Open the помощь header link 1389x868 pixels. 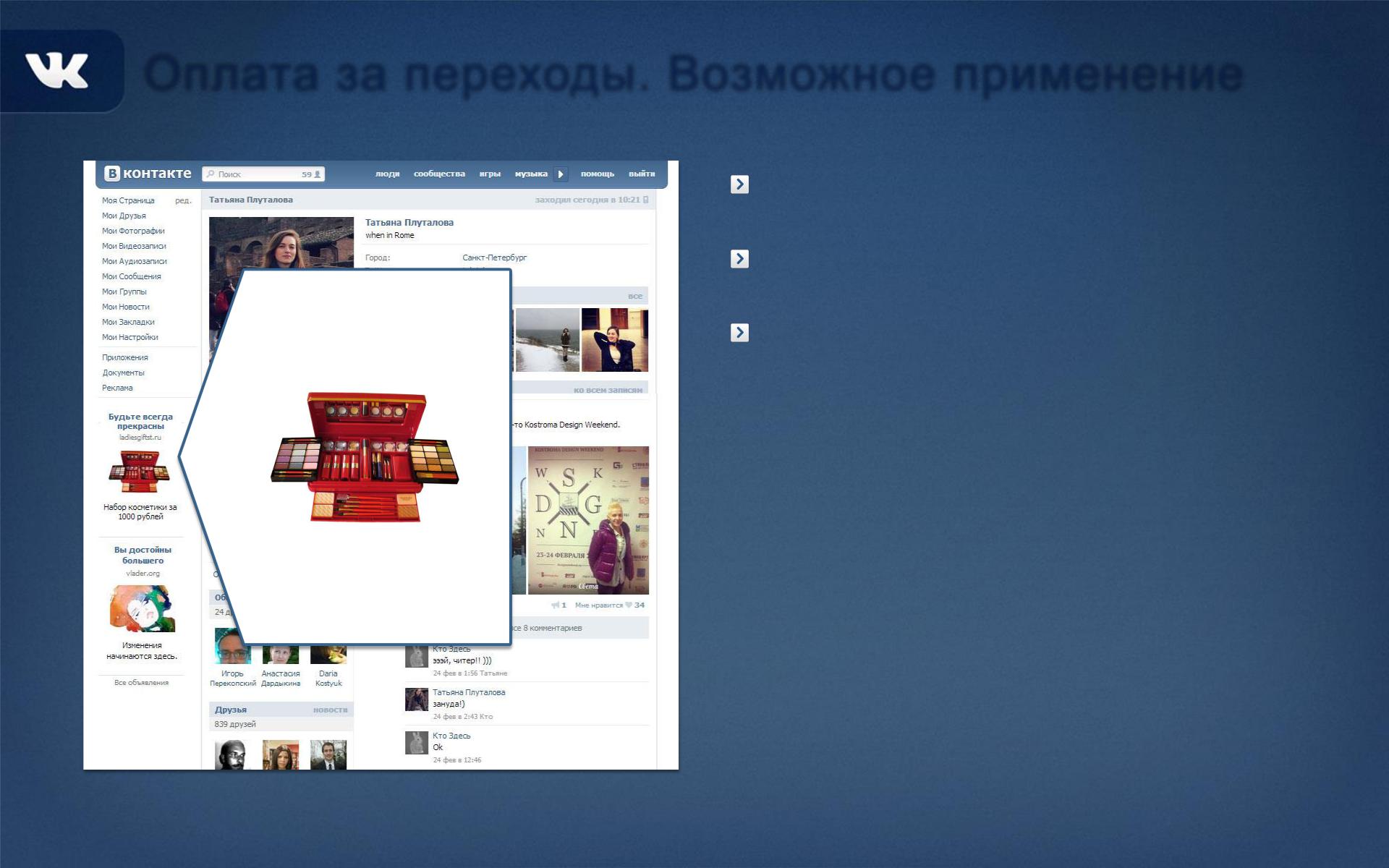pyautogui.click(x=598, y=174)
